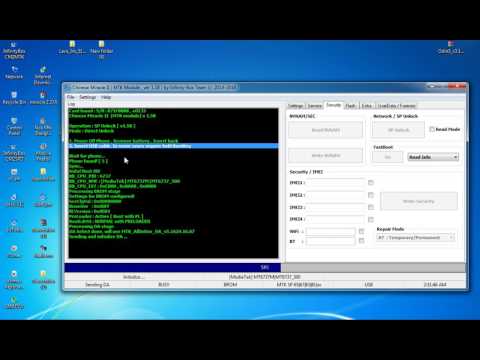Click the IMEI4 input field
480x360 pixels.
click(x=336, y=219)
